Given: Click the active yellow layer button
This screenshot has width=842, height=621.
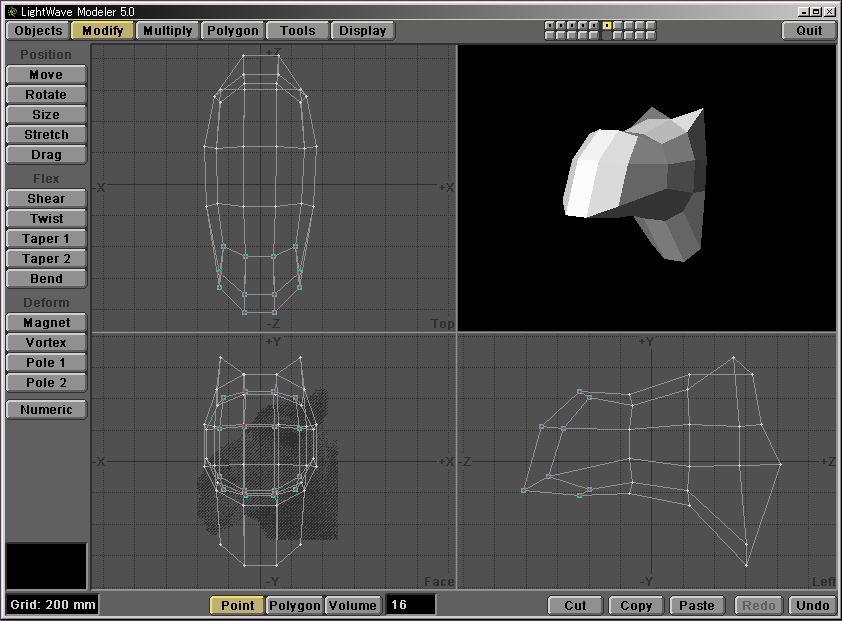Looking at the screenshot, I should 606,25.
